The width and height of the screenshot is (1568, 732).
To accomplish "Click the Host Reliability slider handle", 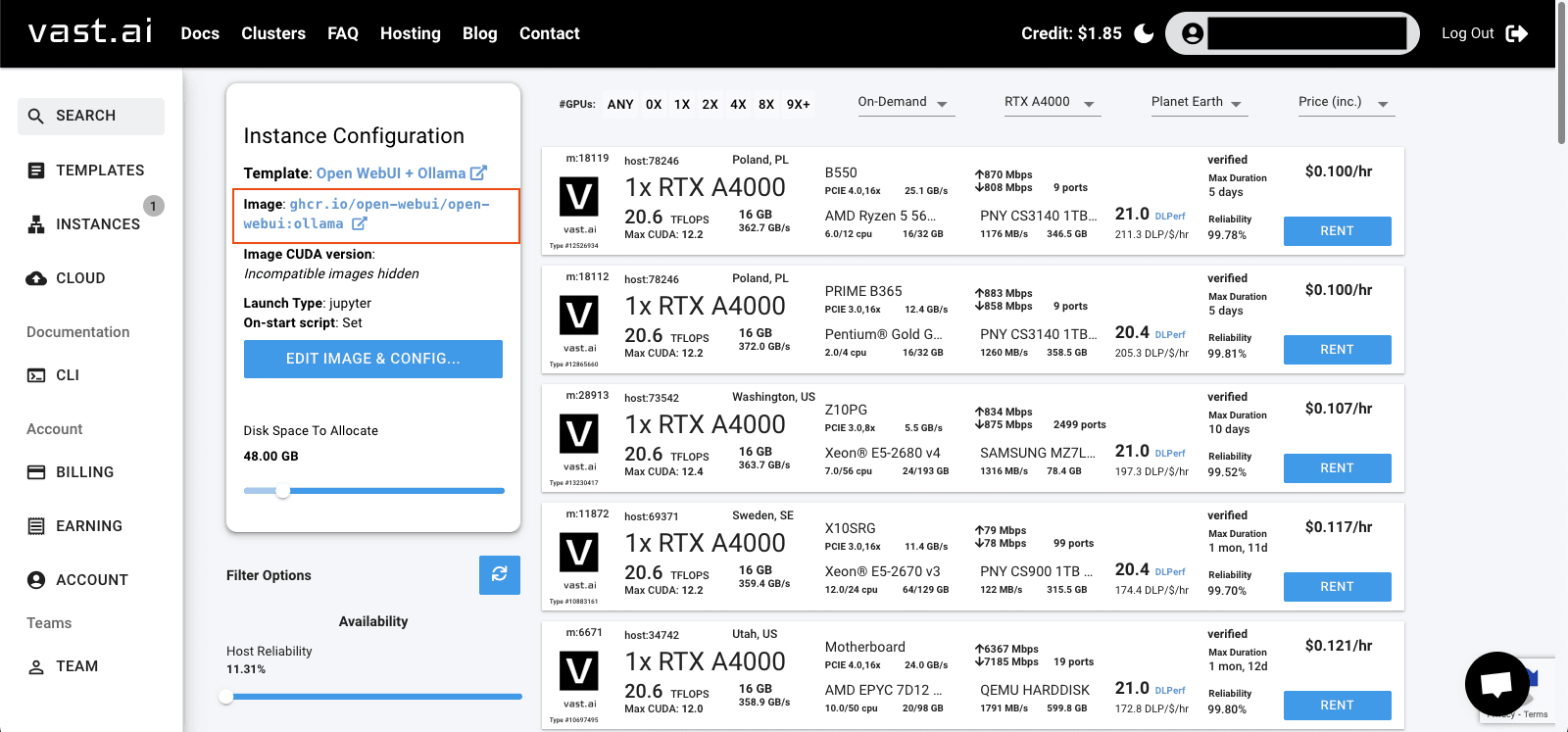I will 227,697.
